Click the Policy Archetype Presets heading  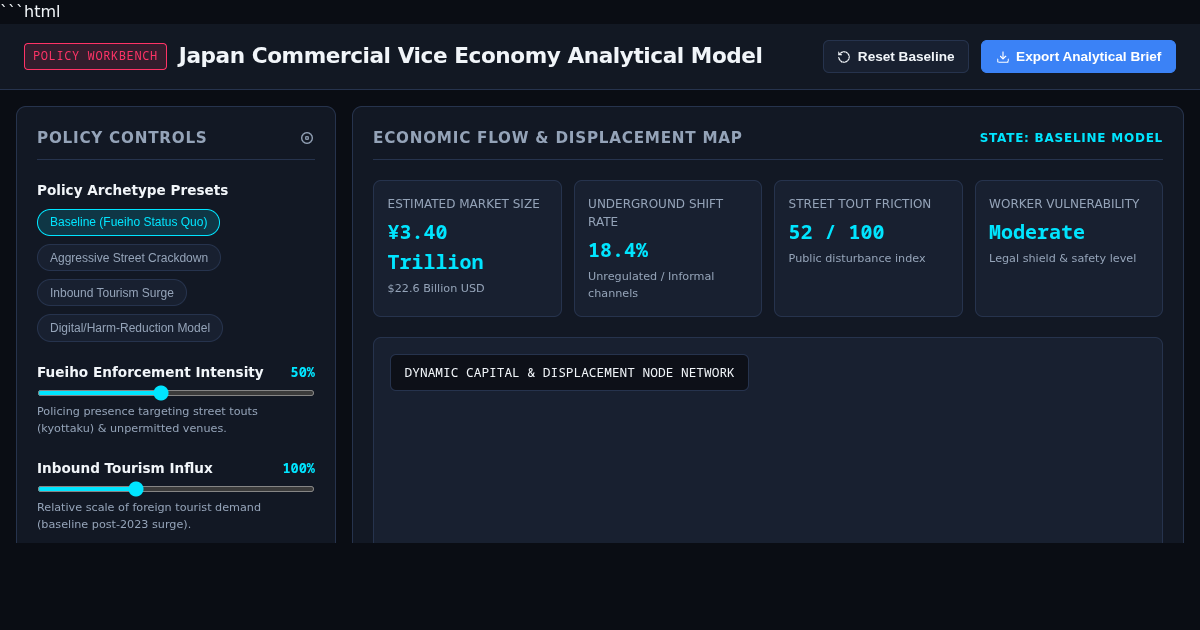pos(133,190)
